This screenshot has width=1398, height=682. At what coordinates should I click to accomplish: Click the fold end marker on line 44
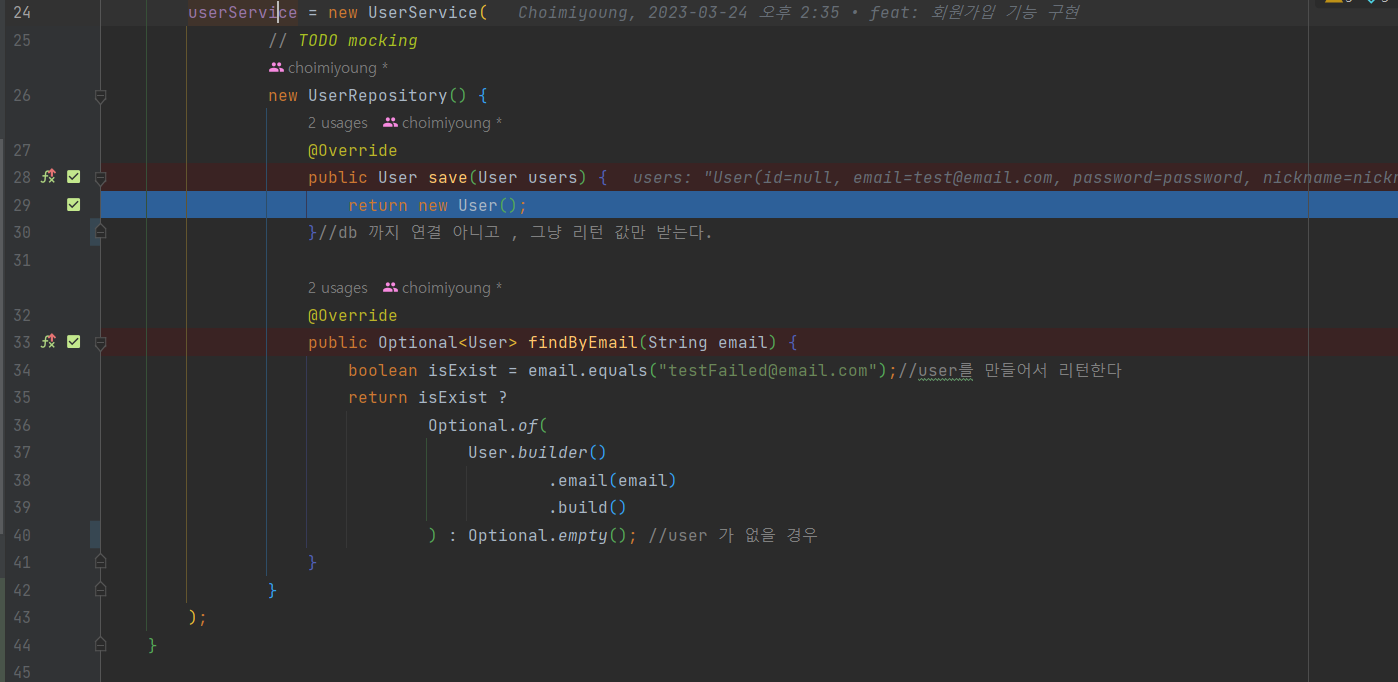point(100,644)
